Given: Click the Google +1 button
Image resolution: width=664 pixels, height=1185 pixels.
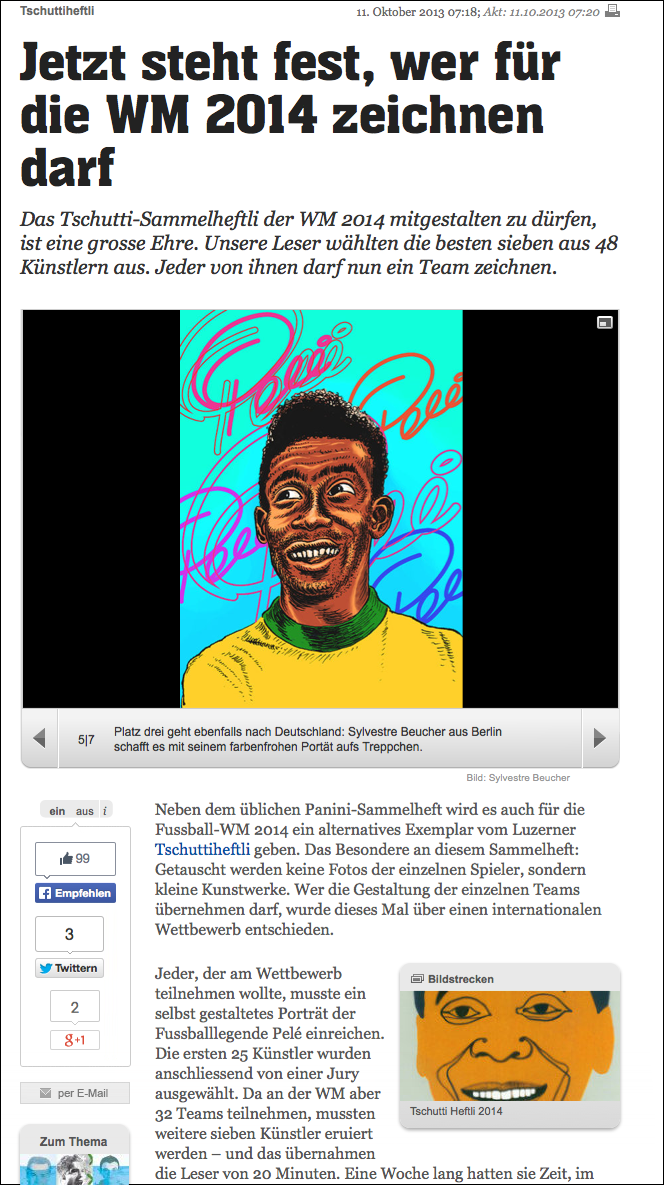Looking at the screenshot, I should (75, 1040).
